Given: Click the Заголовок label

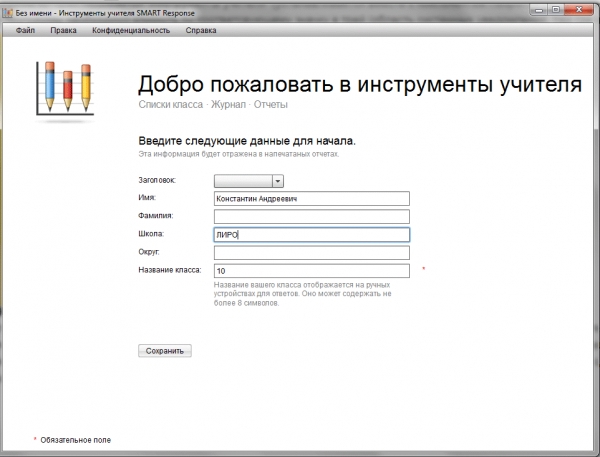Looking at the screenshot, I should pyautogui.click(x=157, y=180).
